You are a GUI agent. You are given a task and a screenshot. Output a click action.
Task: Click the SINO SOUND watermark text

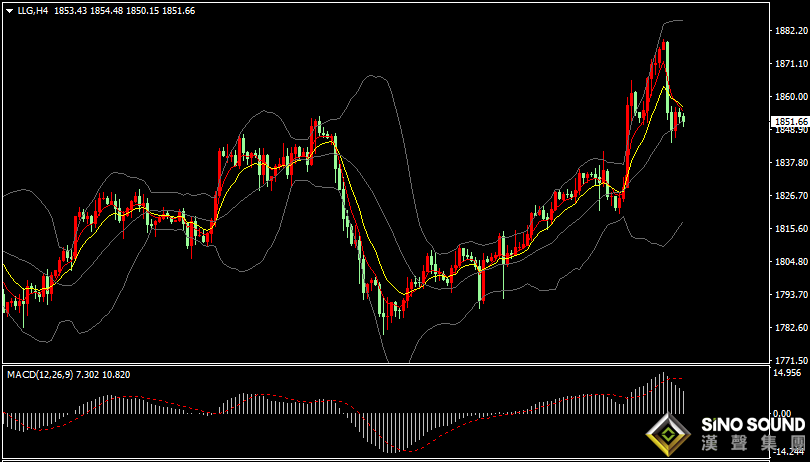point(753,425)
